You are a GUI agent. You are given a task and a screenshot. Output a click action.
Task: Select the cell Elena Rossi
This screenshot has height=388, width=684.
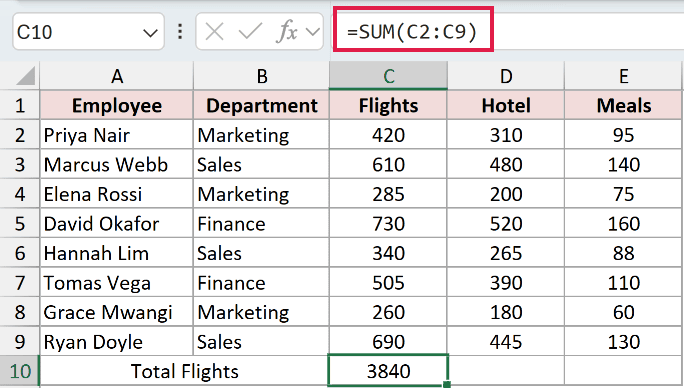point(116,194)
